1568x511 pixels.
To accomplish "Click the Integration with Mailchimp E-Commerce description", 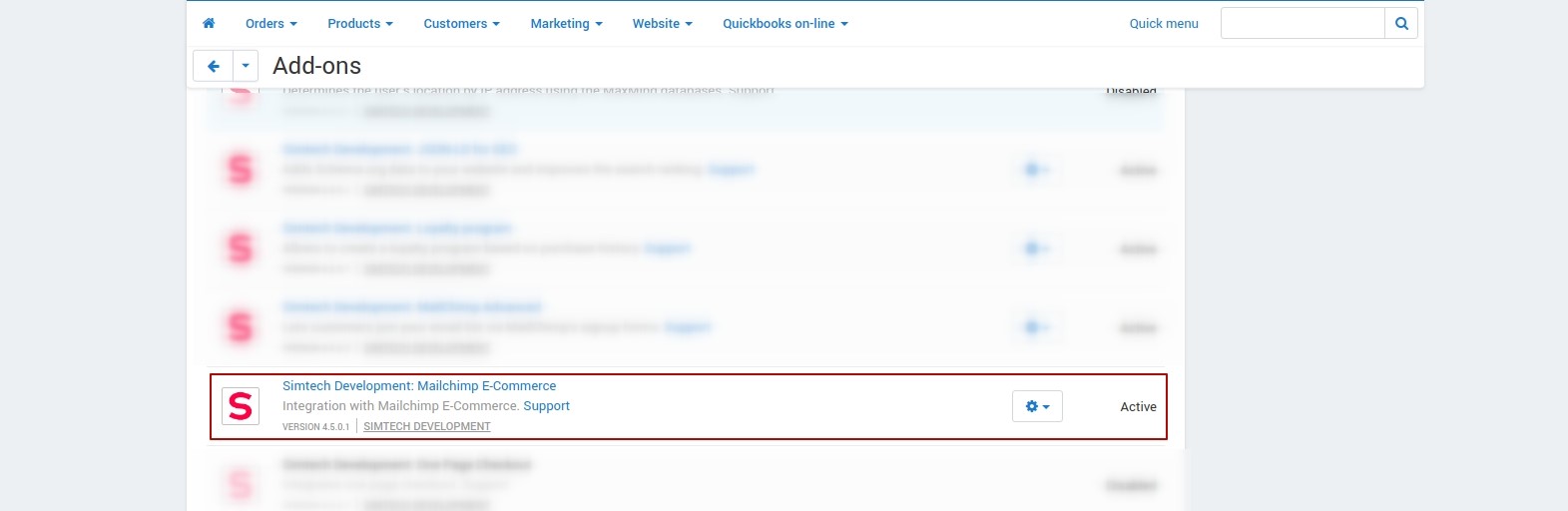I will pos(401,405).
